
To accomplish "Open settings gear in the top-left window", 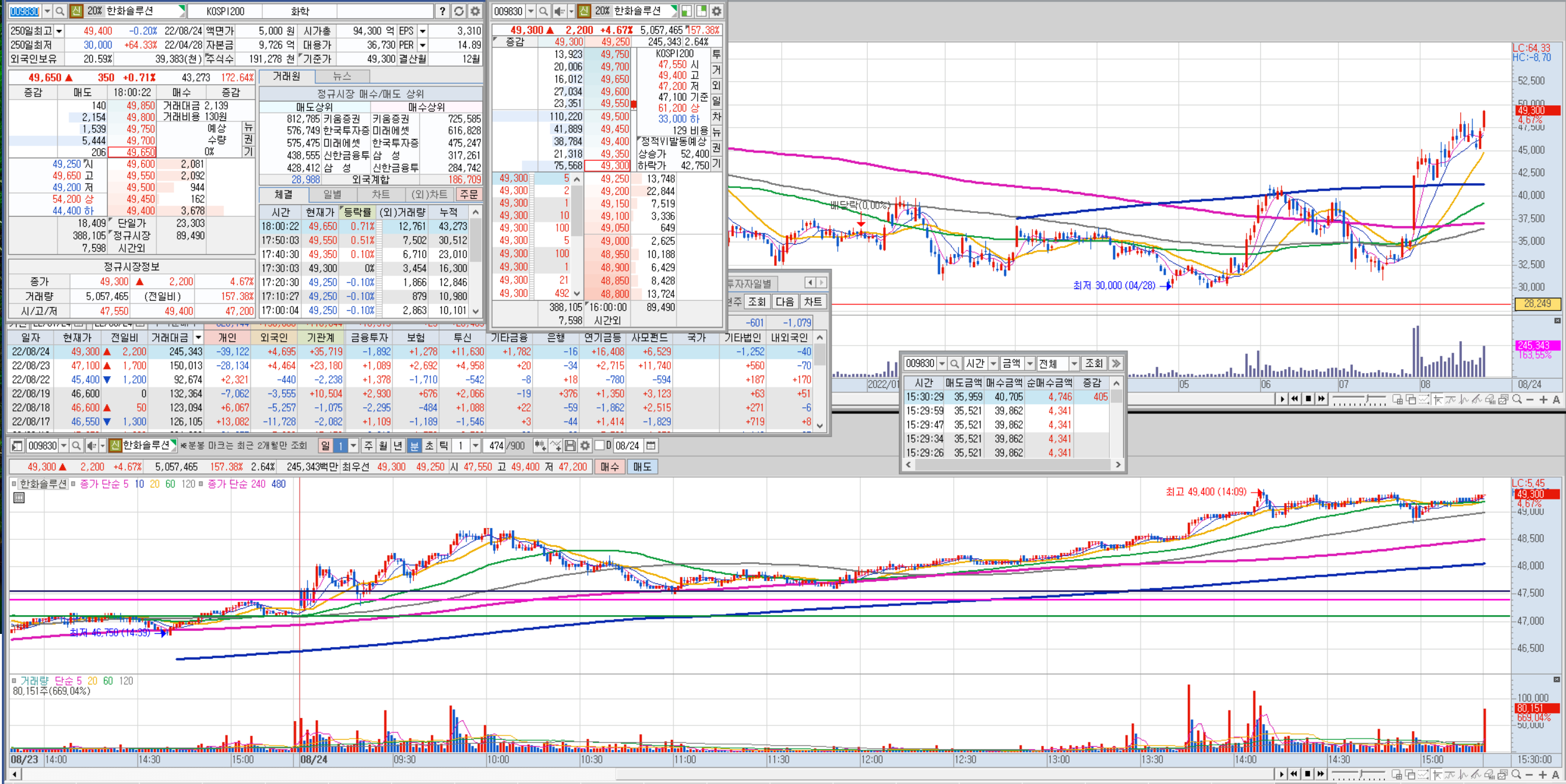I will [x=475, y=11].
